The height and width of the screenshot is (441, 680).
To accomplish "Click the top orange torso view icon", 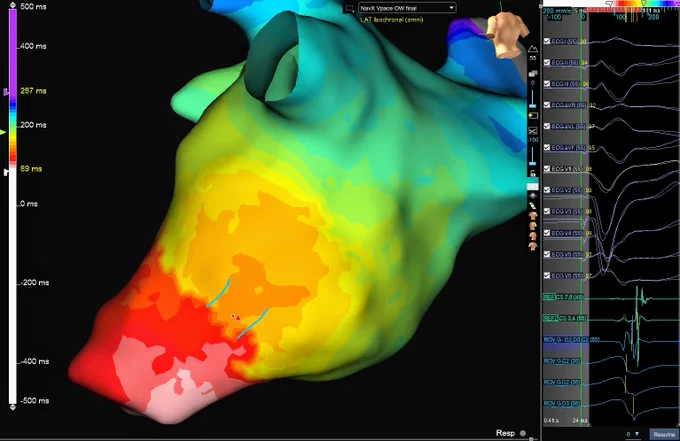I will coord(533,216).
